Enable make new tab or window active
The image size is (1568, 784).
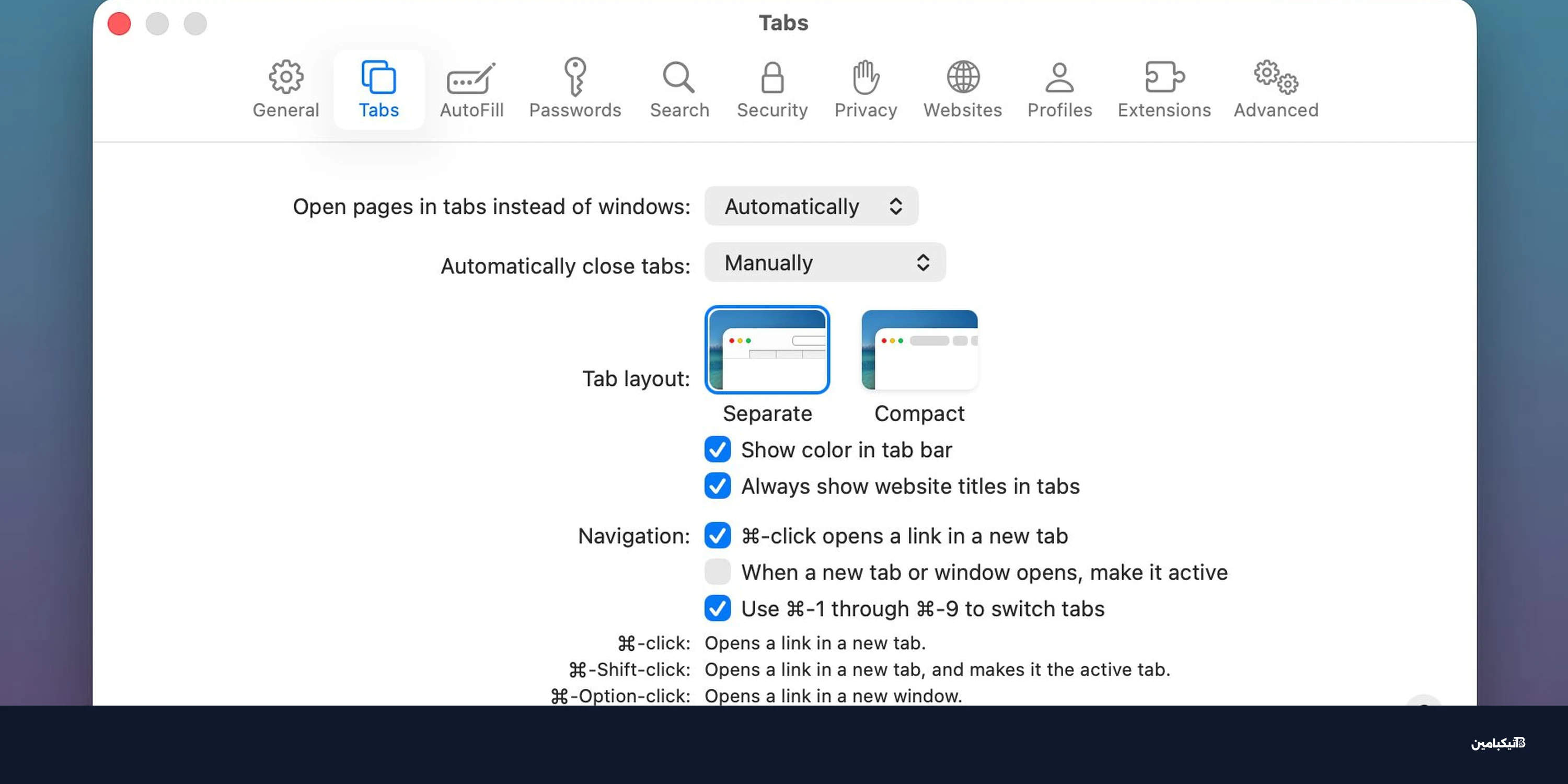click(x=718, y=572)
